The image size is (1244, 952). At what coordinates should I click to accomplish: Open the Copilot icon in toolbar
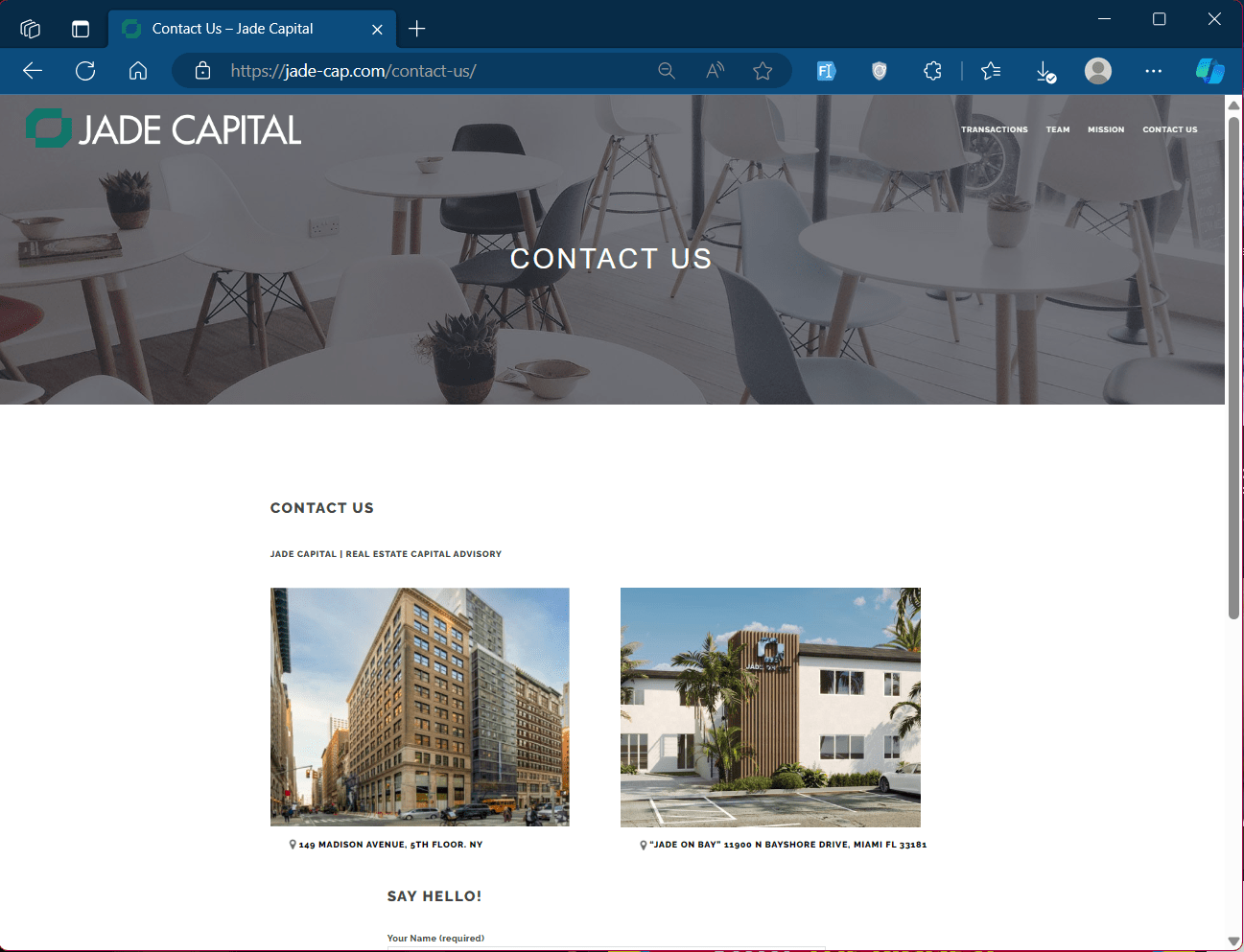click(1209, 71)
